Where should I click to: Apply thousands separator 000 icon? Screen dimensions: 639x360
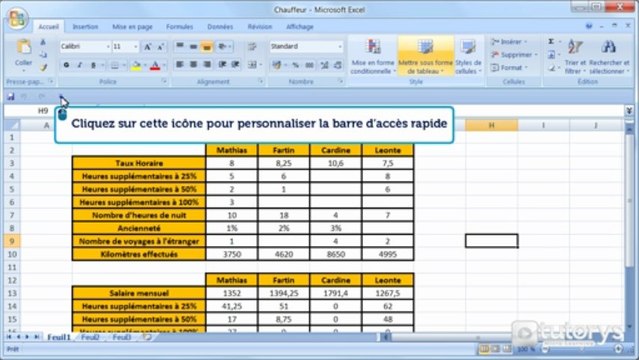pos(310,65)
